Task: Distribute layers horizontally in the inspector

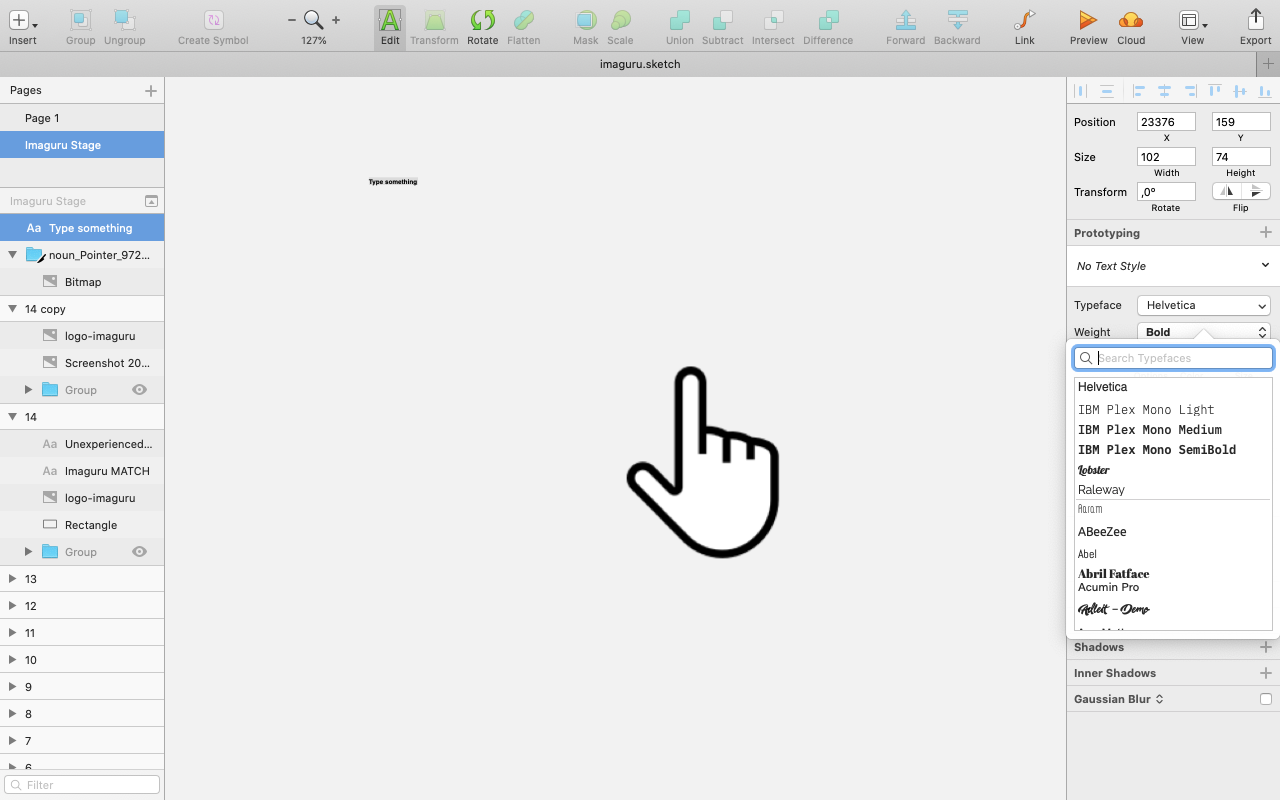Action: point(1080,91)
